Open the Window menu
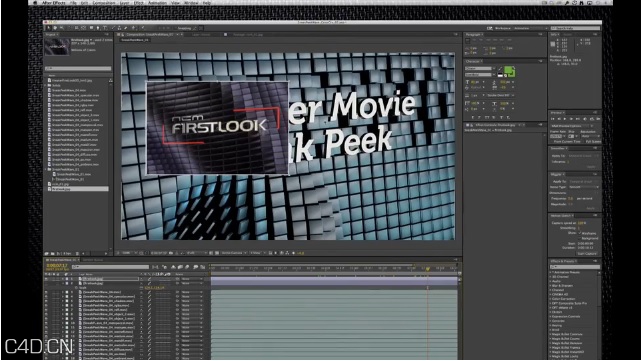 (191, 2)
